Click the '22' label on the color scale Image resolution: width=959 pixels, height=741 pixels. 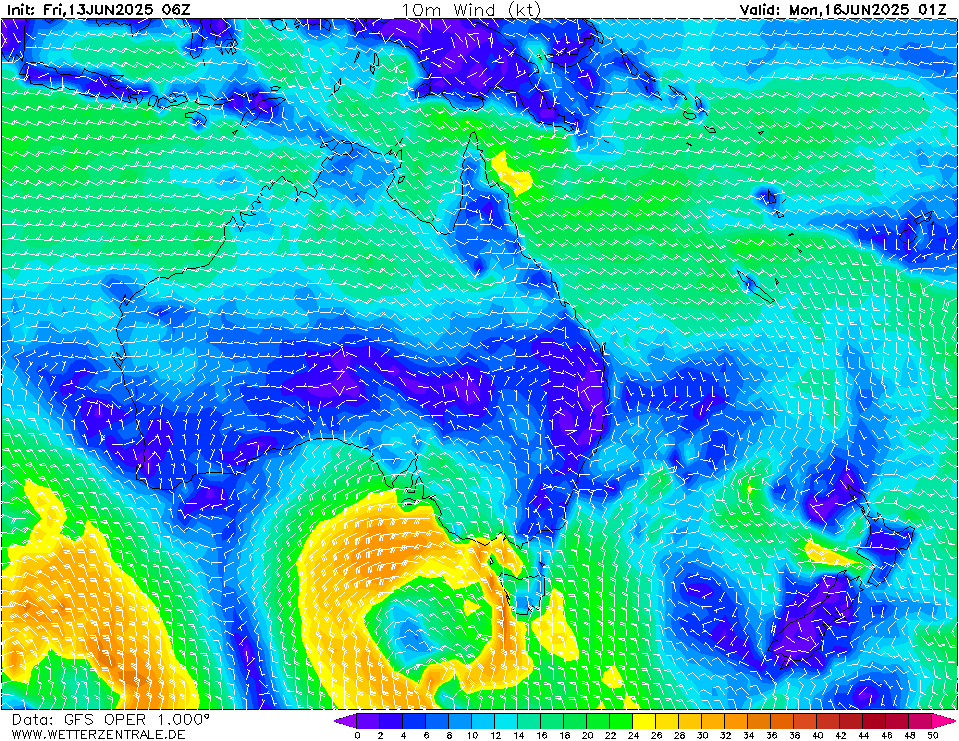click(x=610, y=735)
